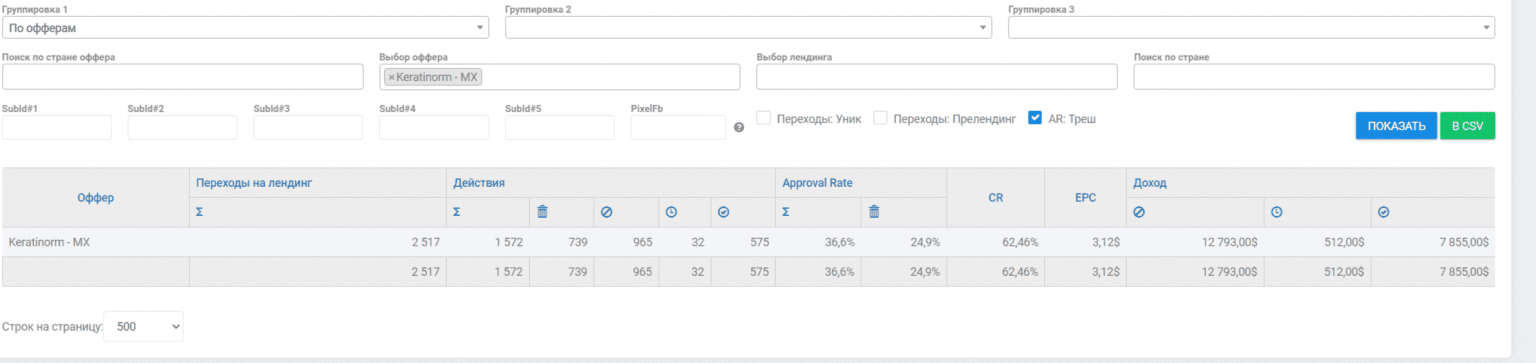Open the Группировка 2 dropdown

748,28
